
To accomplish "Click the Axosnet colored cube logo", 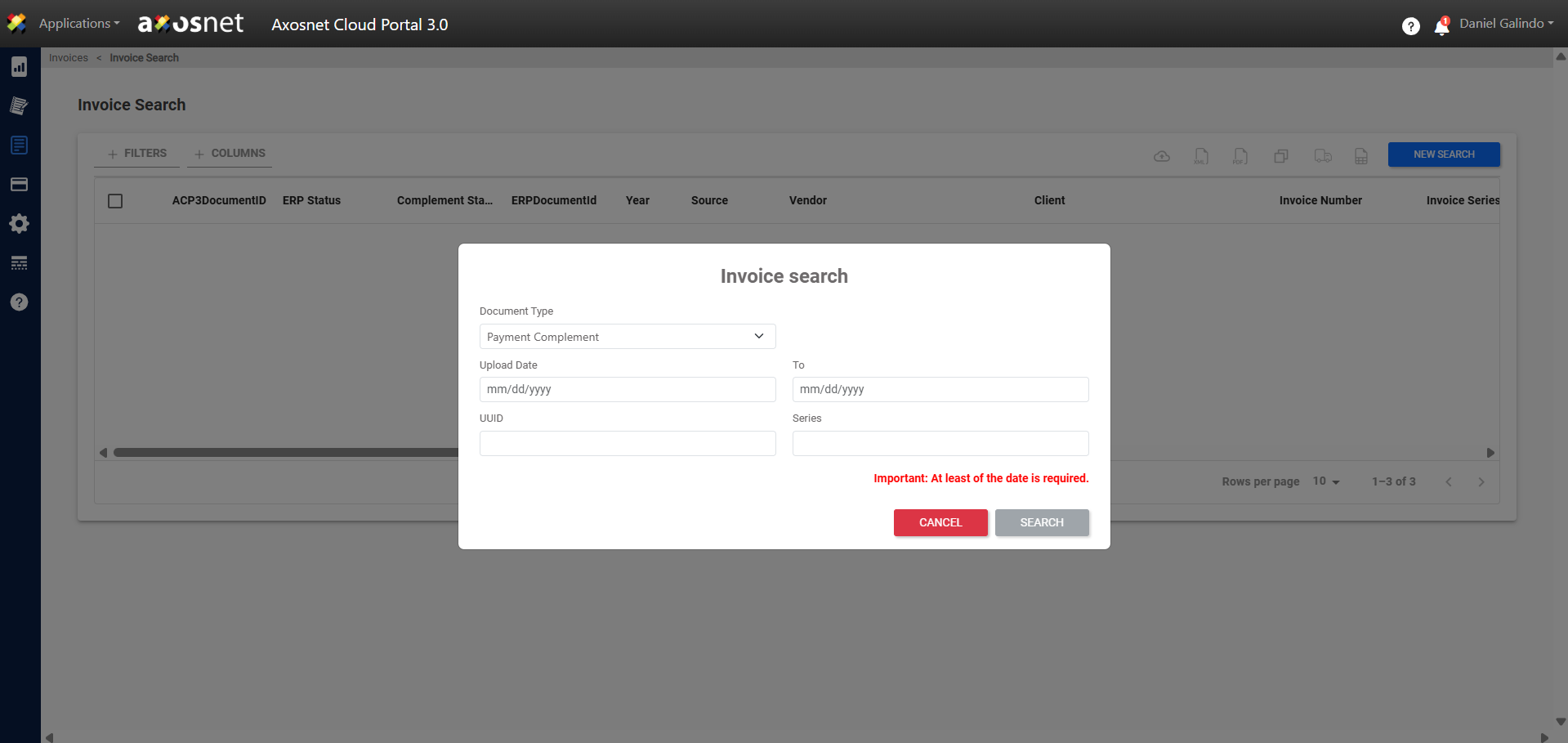I will 16,24.
